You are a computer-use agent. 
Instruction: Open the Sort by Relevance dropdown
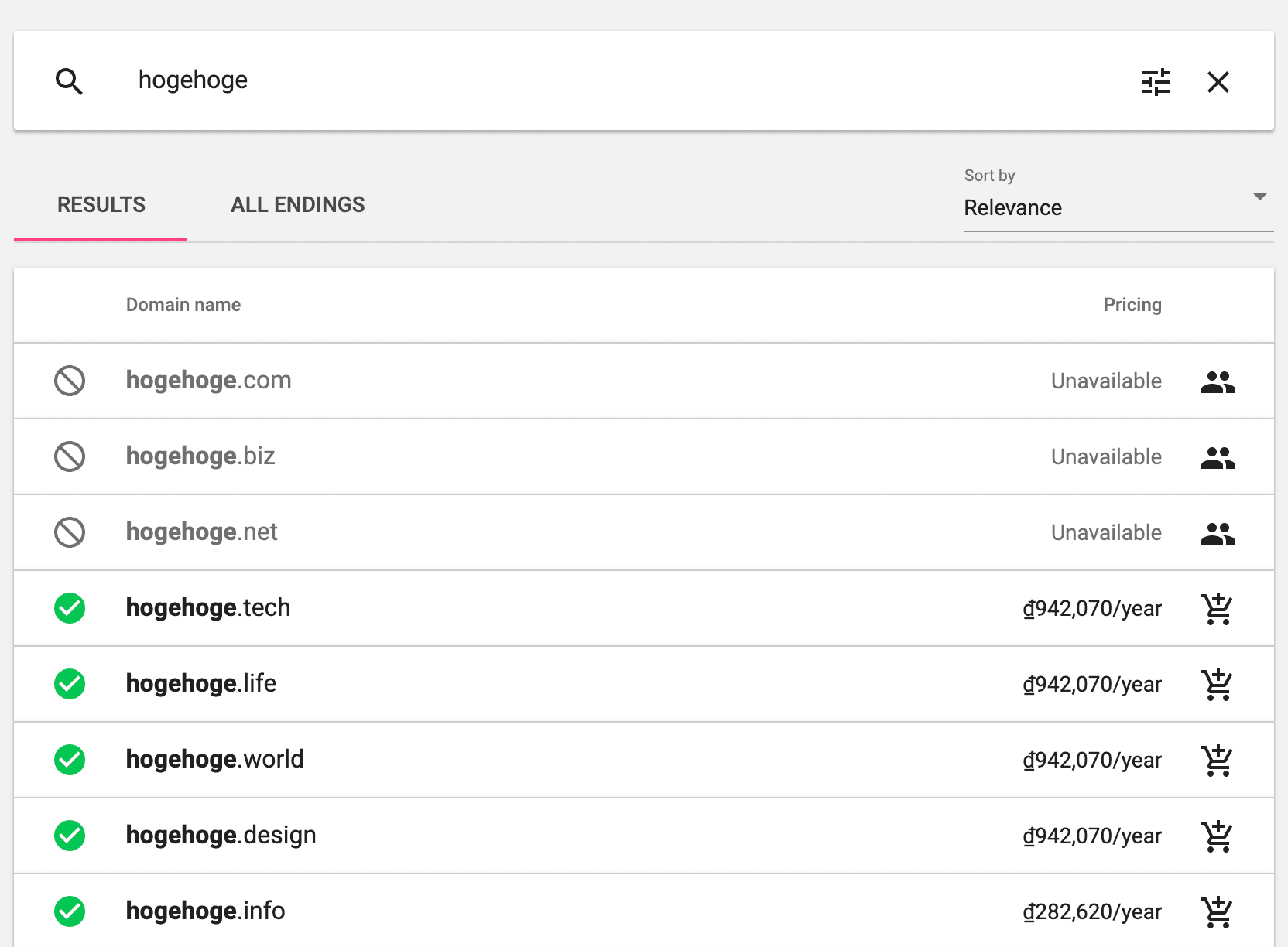pos(1099,207)
